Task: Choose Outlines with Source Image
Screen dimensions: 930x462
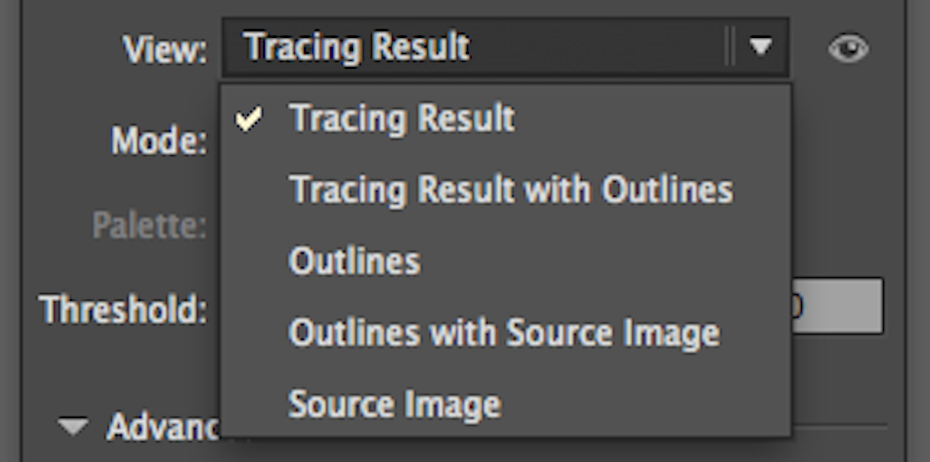Action: tap(503, 333)
